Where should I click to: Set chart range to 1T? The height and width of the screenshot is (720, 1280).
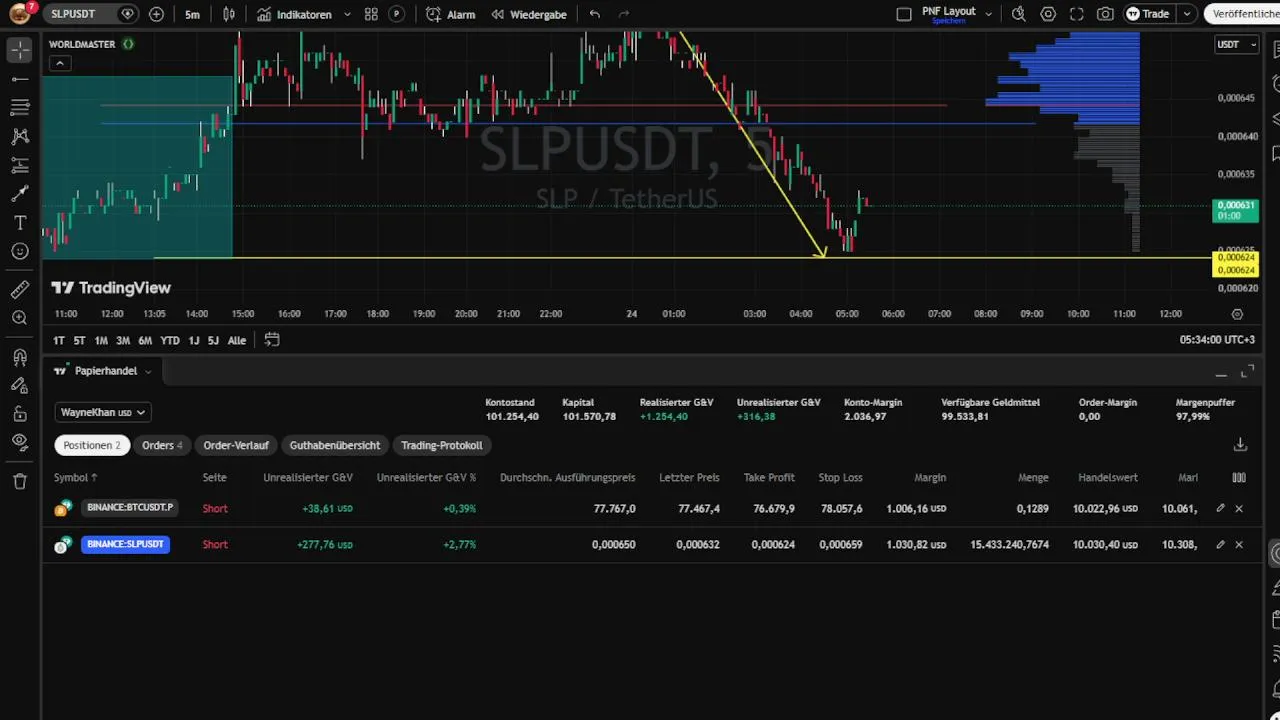pyautogui.click(x=59, y=340)
